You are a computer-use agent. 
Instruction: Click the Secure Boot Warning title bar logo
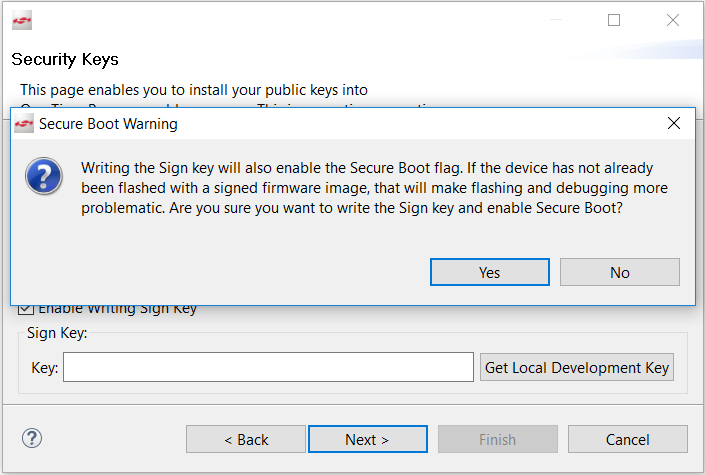click(24, 125)
